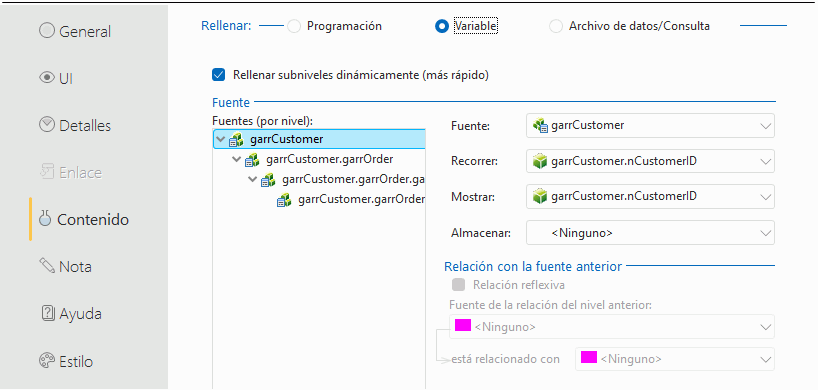Open the Almacenar dropdown
The width and height of the screenshot is (818, 390).
tap(650, 233)
